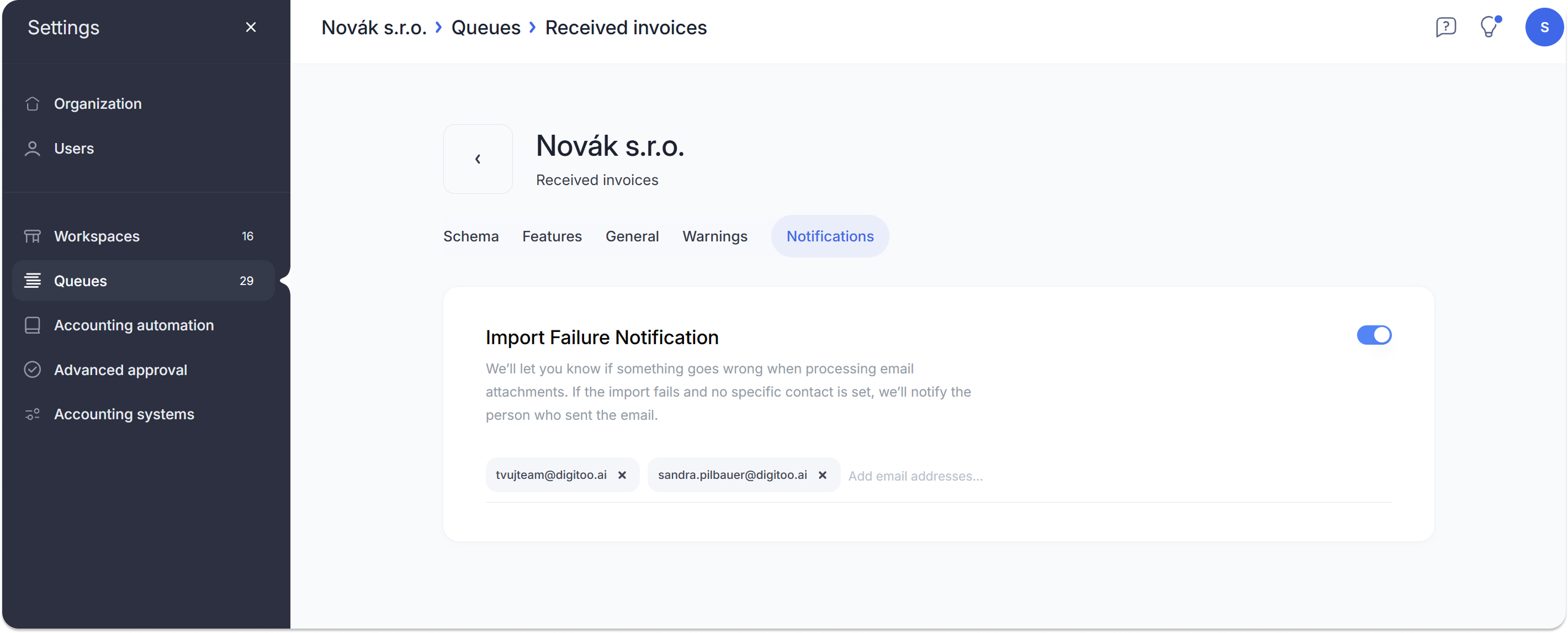Image resolution: width=1568 pixels, height=633 pixels.
Task: Select the Queues sidebar icon
Action: click(x=33, y=281)
